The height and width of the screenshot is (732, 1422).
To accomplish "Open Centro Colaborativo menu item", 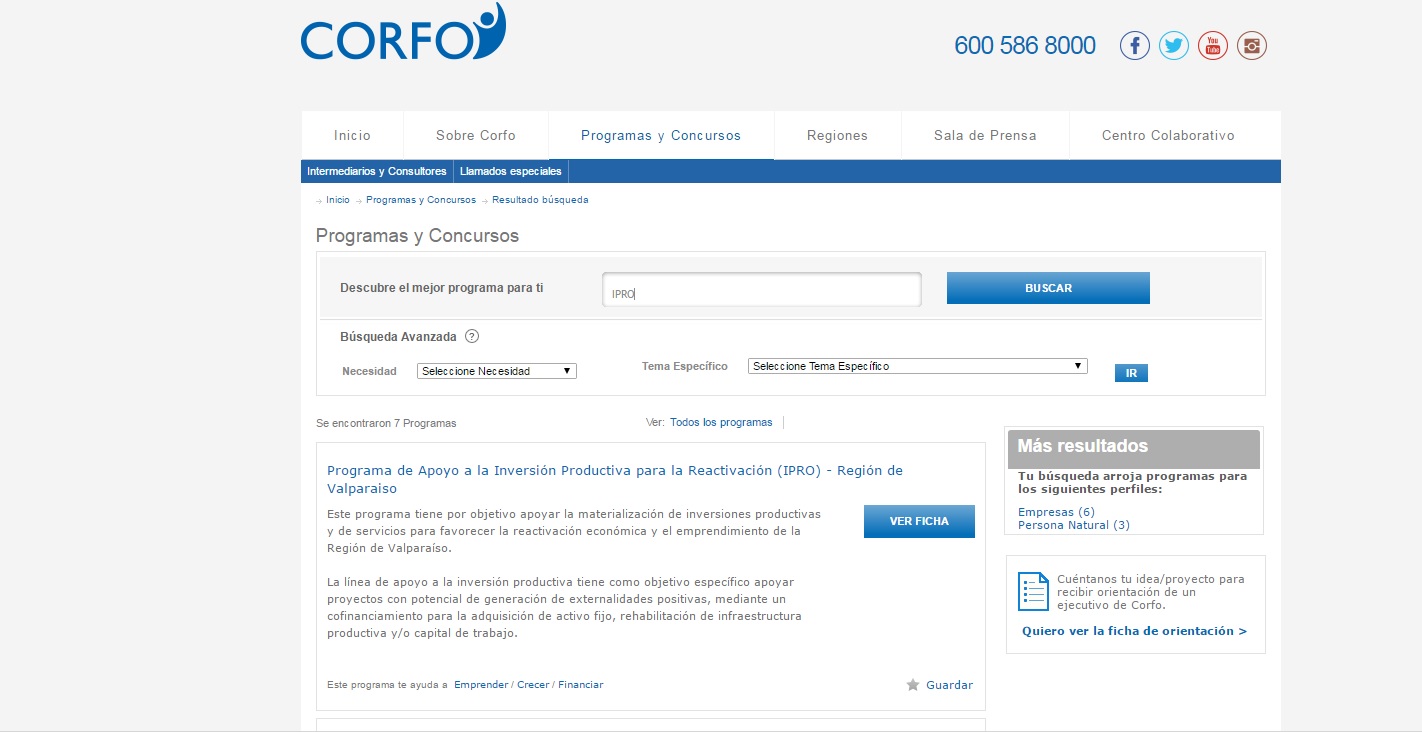I will [1168, 135].
